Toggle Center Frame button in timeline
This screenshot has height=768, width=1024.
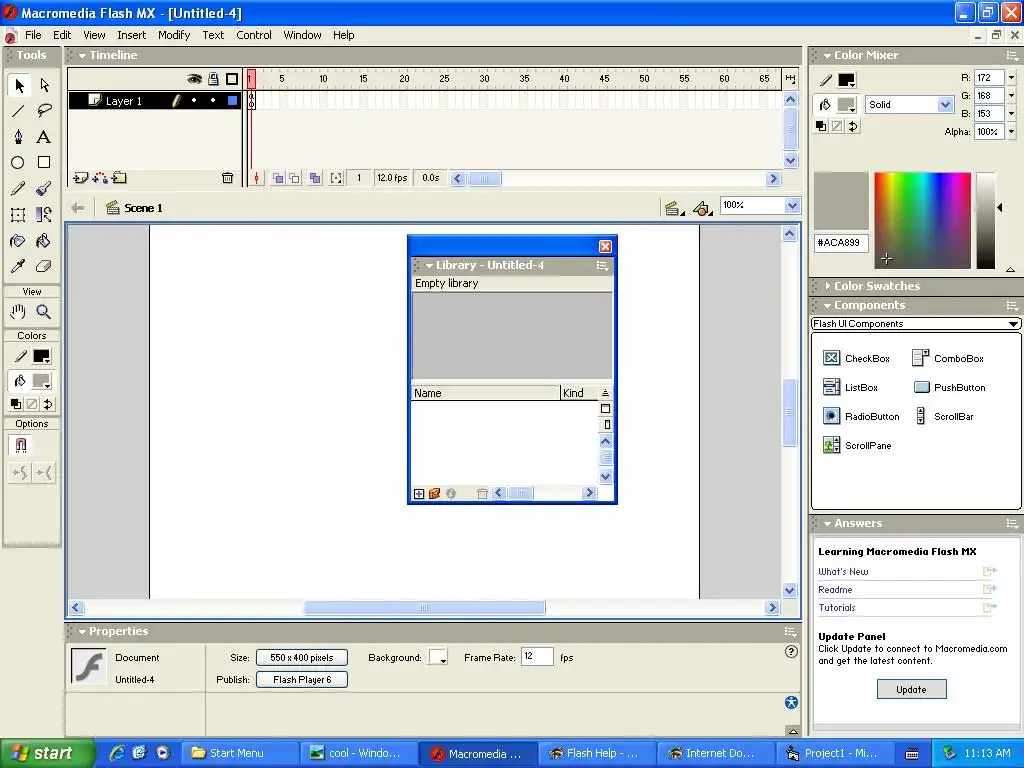(257, 178)
